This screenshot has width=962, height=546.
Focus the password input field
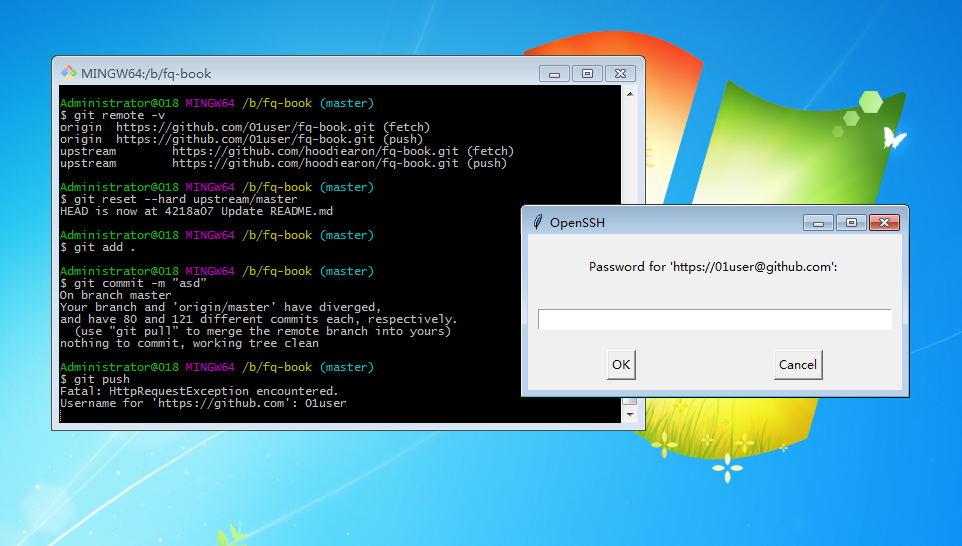(x=715, y=319)
